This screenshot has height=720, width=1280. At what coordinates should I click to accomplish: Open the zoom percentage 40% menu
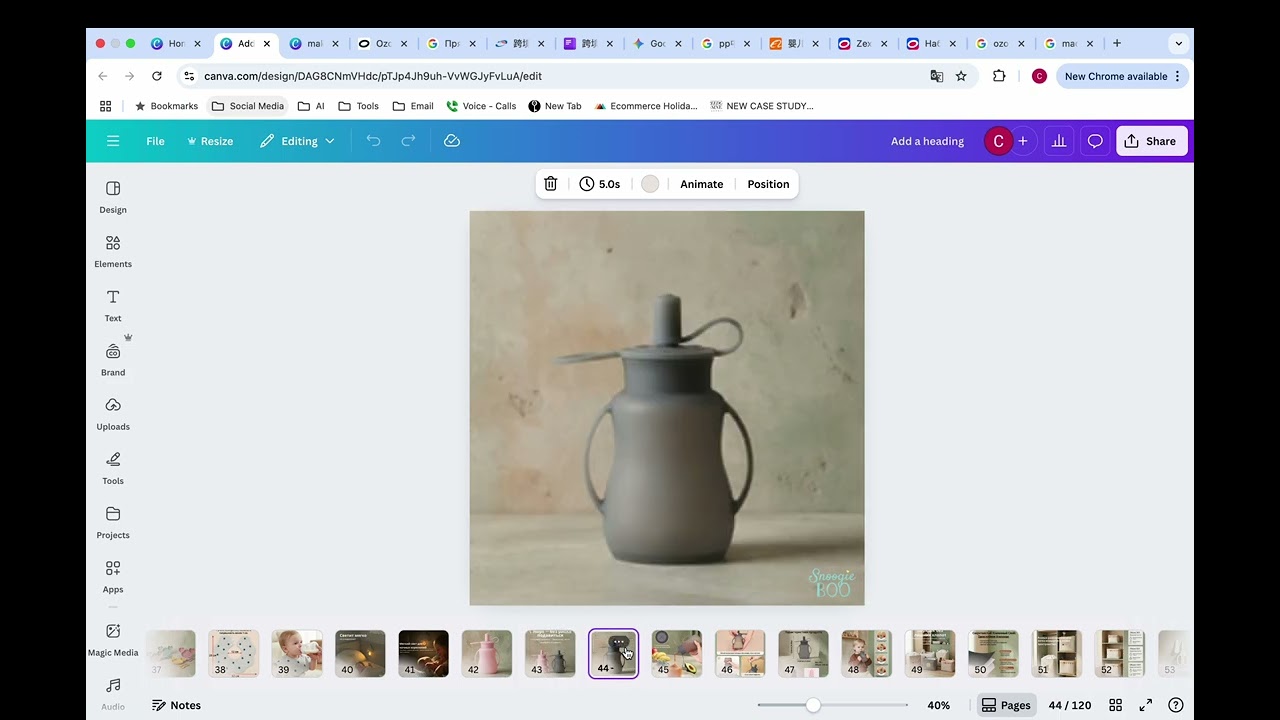coord(938,705)
